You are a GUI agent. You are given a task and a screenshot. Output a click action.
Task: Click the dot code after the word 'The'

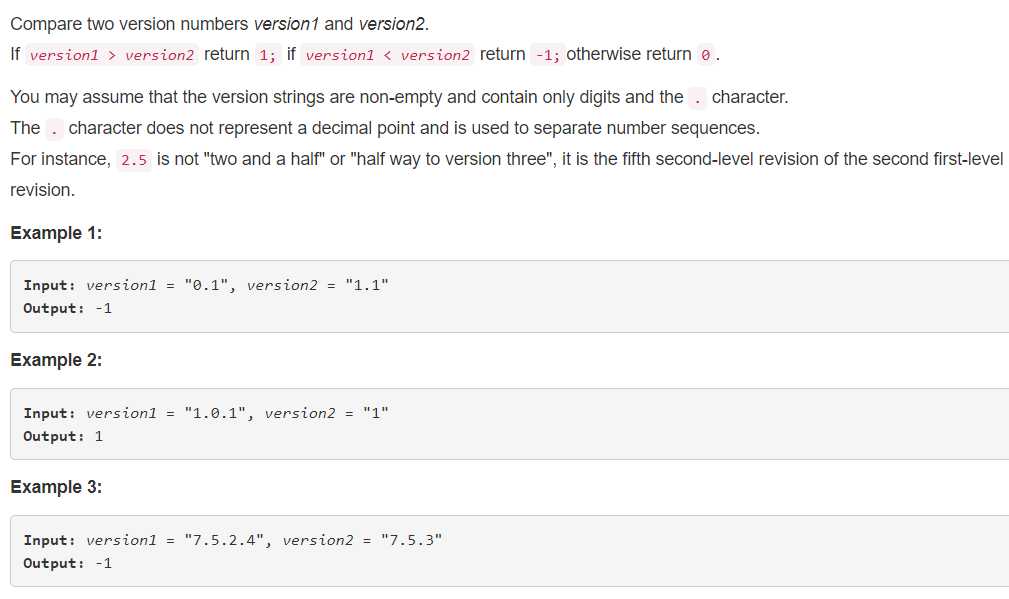coord(54,129)
